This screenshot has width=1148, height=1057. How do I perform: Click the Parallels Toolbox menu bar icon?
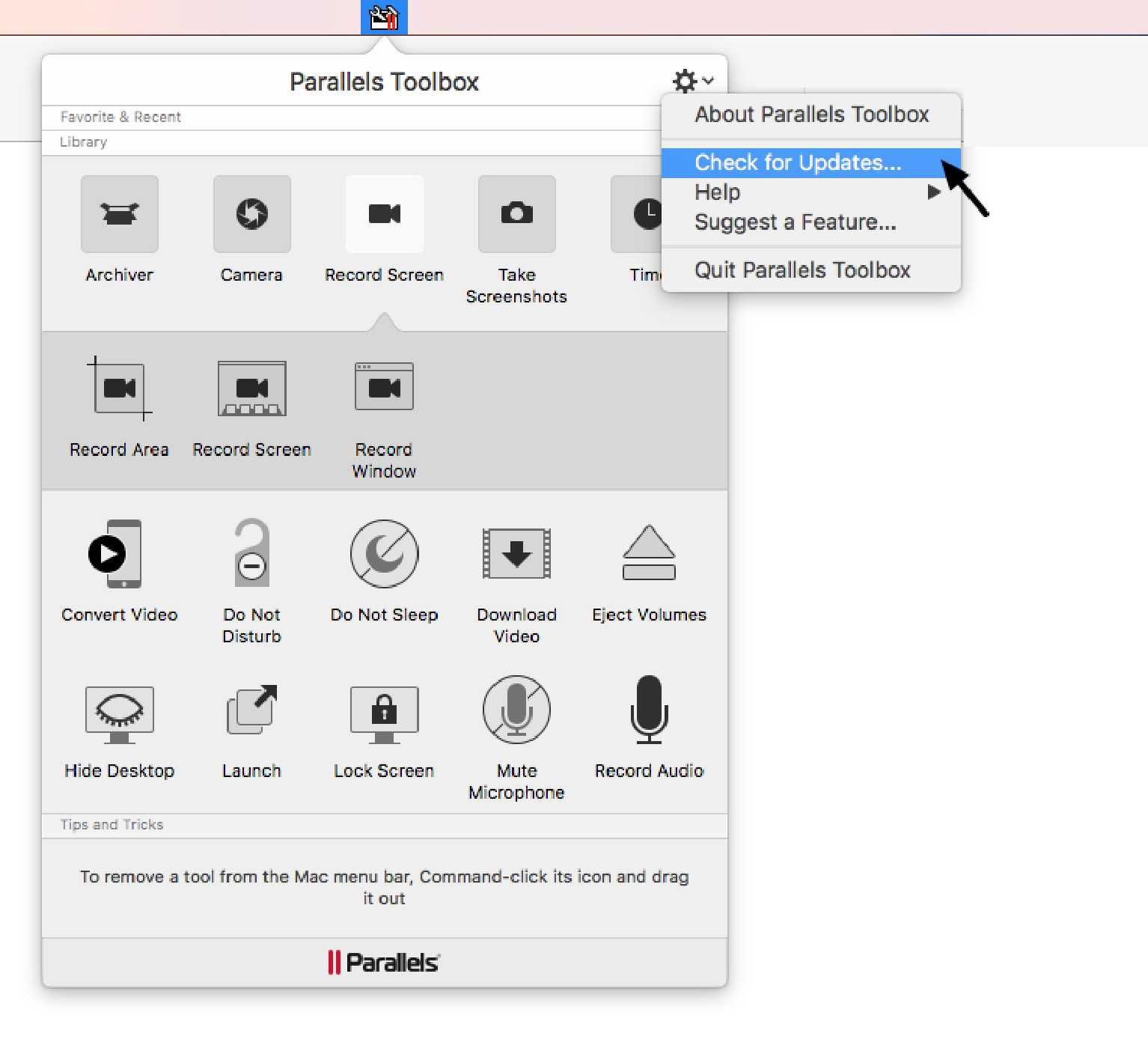384,17
